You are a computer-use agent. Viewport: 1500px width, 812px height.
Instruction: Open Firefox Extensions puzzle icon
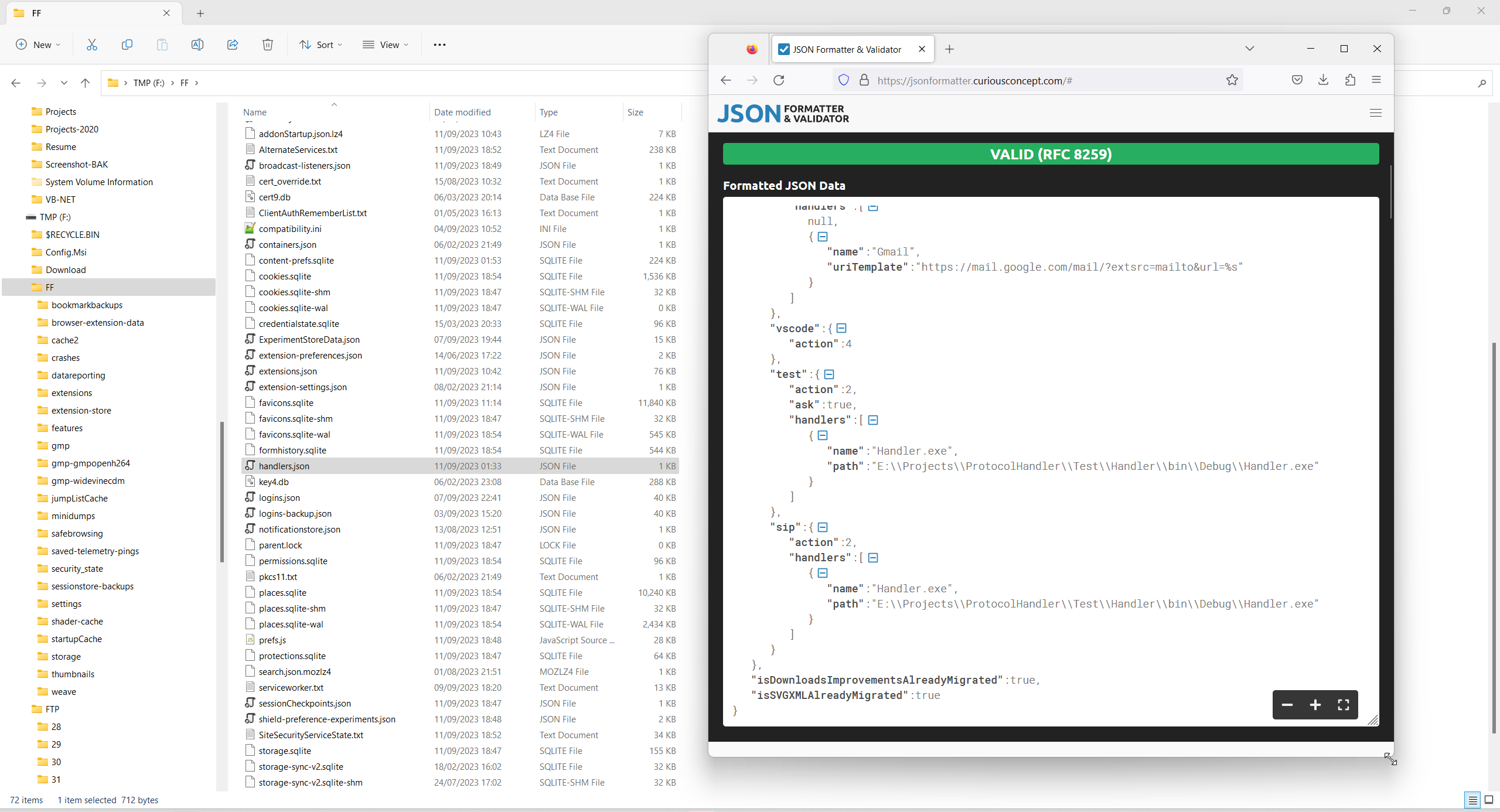point(1350,80)
